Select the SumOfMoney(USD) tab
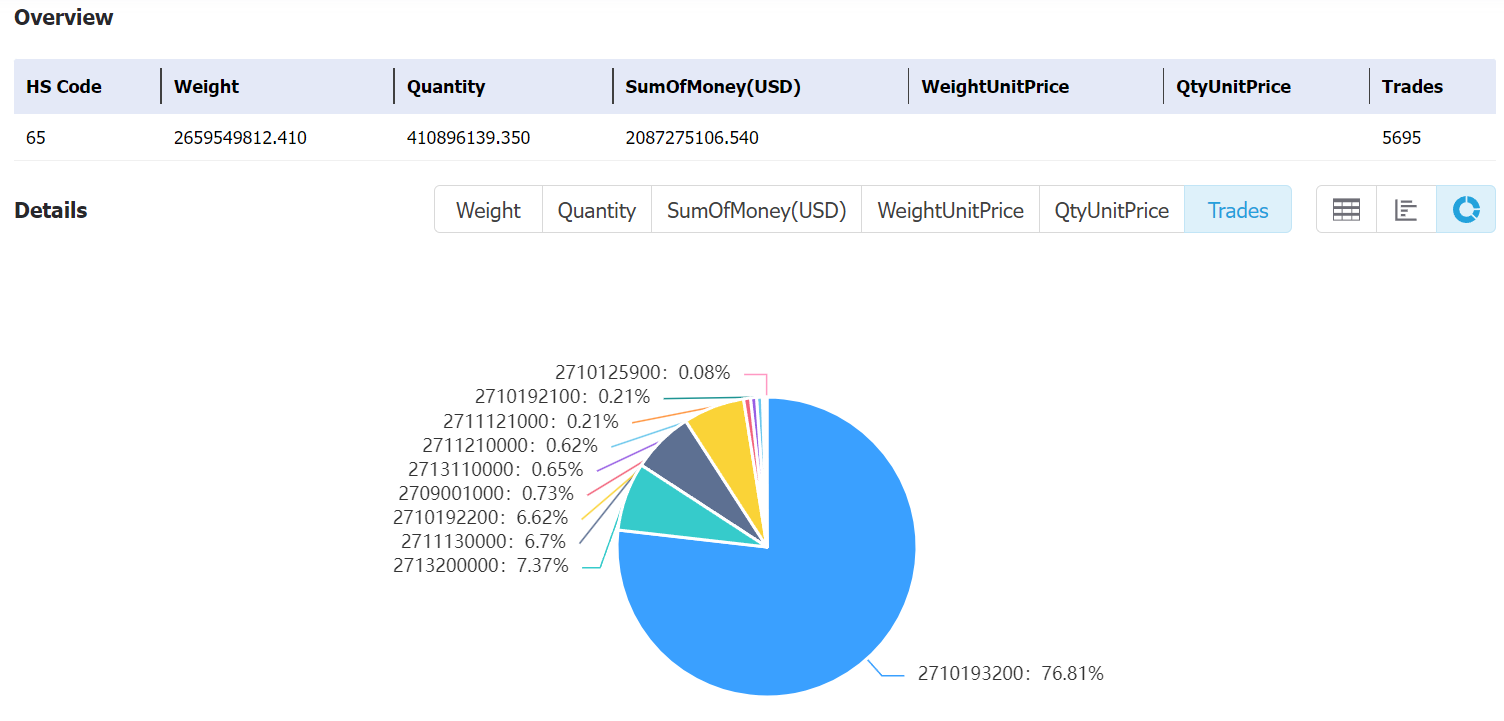Image resolution: width=1504 pixels, height=721 pixels. 756,210
